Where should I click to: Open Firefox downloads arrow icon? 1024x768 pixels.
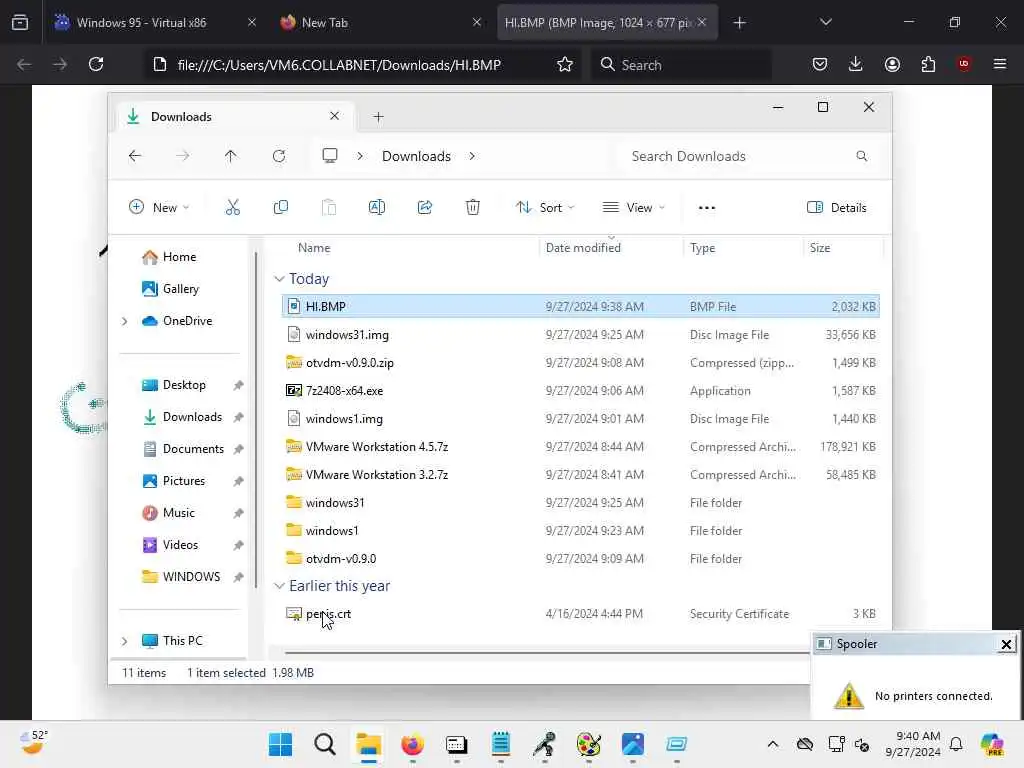point(856,64)
